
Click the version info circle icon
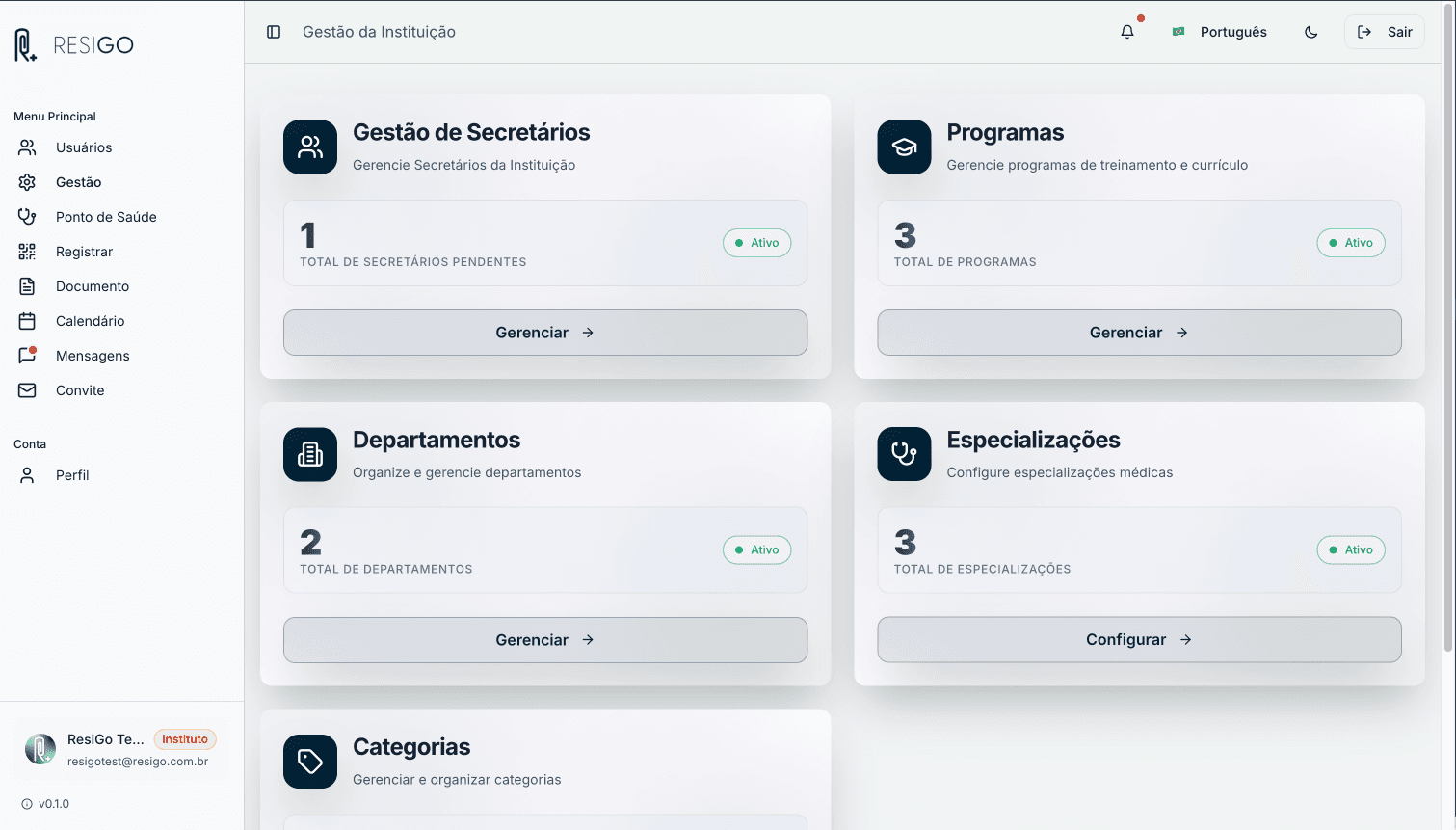point(27,804)
